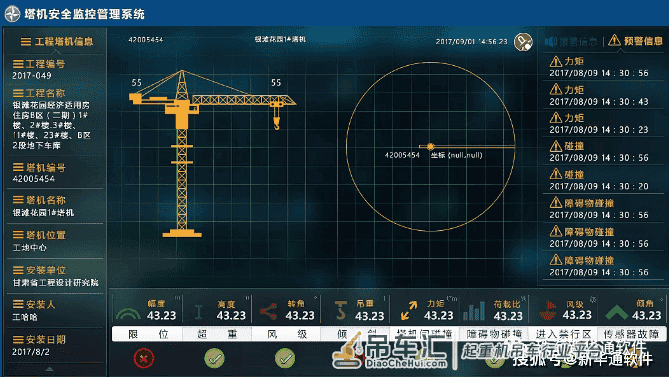Screen dimensions: 669x377
Task: Click the 幅度 arc gauge icon
Action: pyautogui.click(x=128, y=314)
